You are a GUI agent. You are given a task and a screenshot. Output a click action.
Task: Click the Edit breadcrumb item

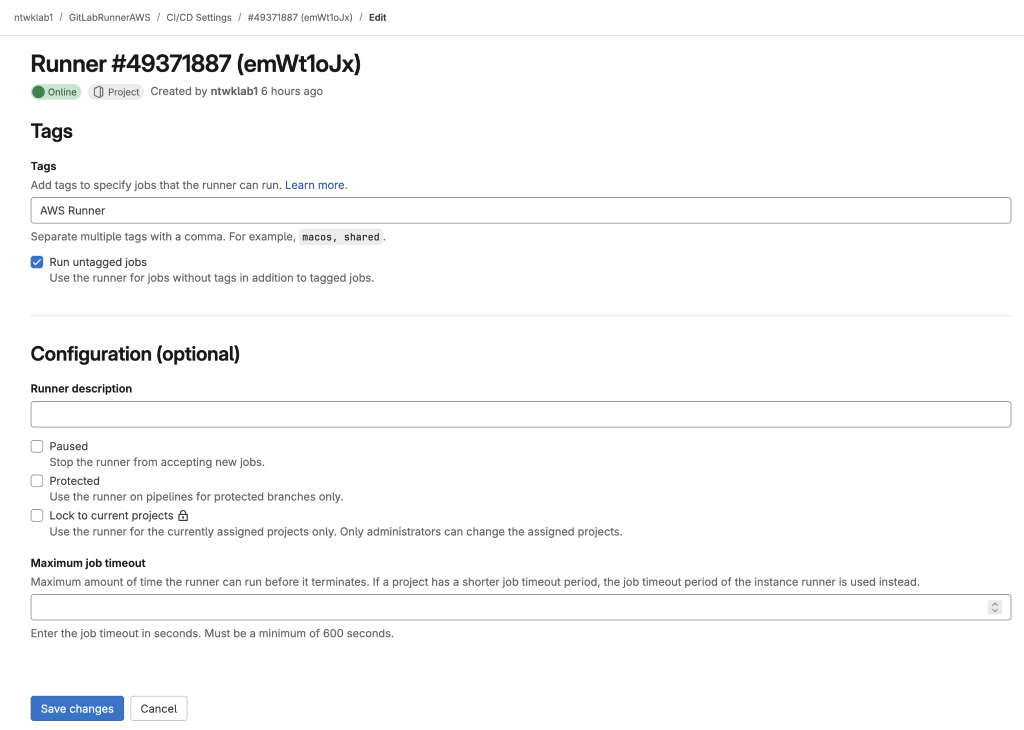coord(377,18)
